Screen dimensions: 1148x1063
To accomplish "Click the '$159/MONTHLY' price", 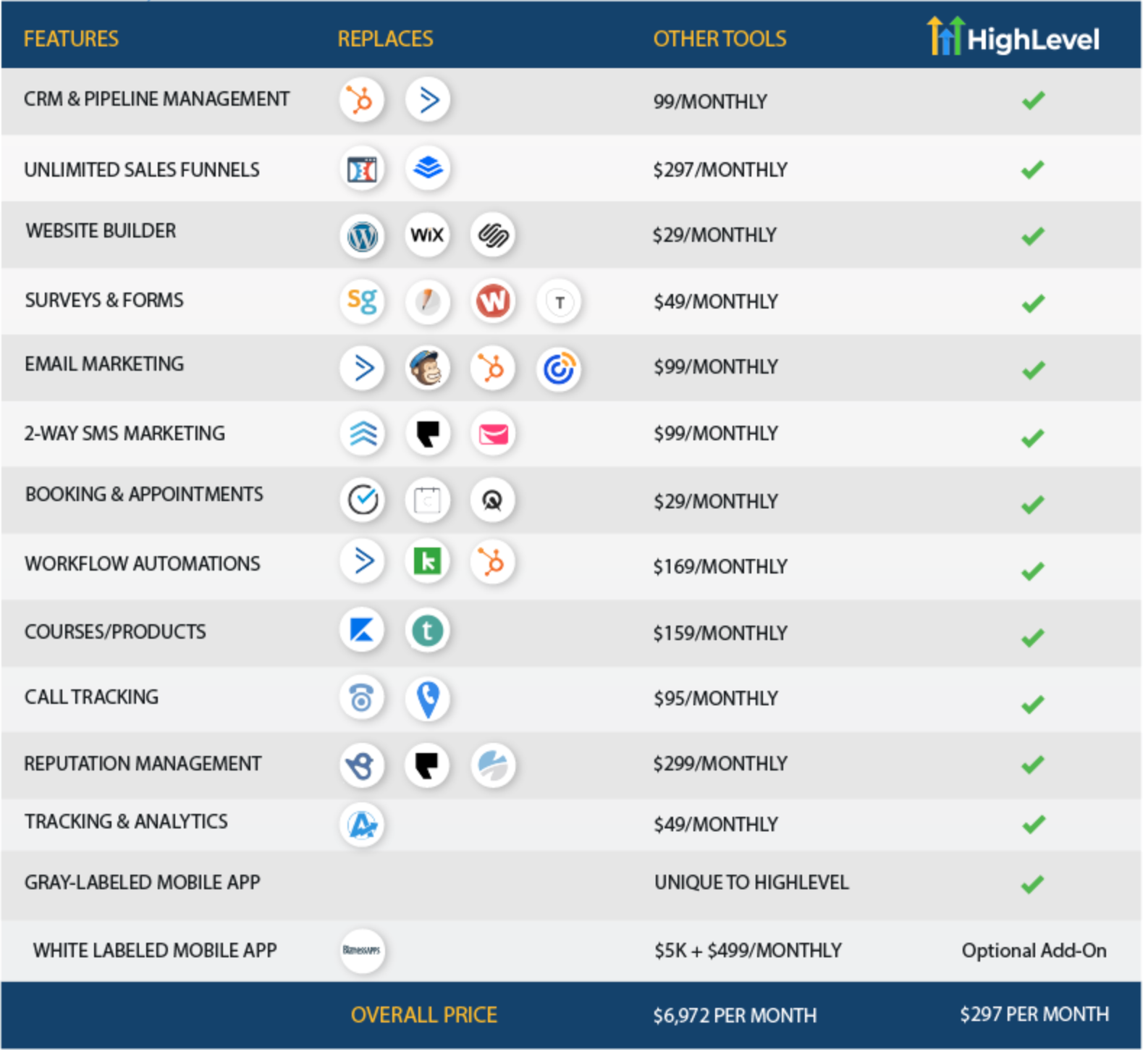I will coord(719,634).
